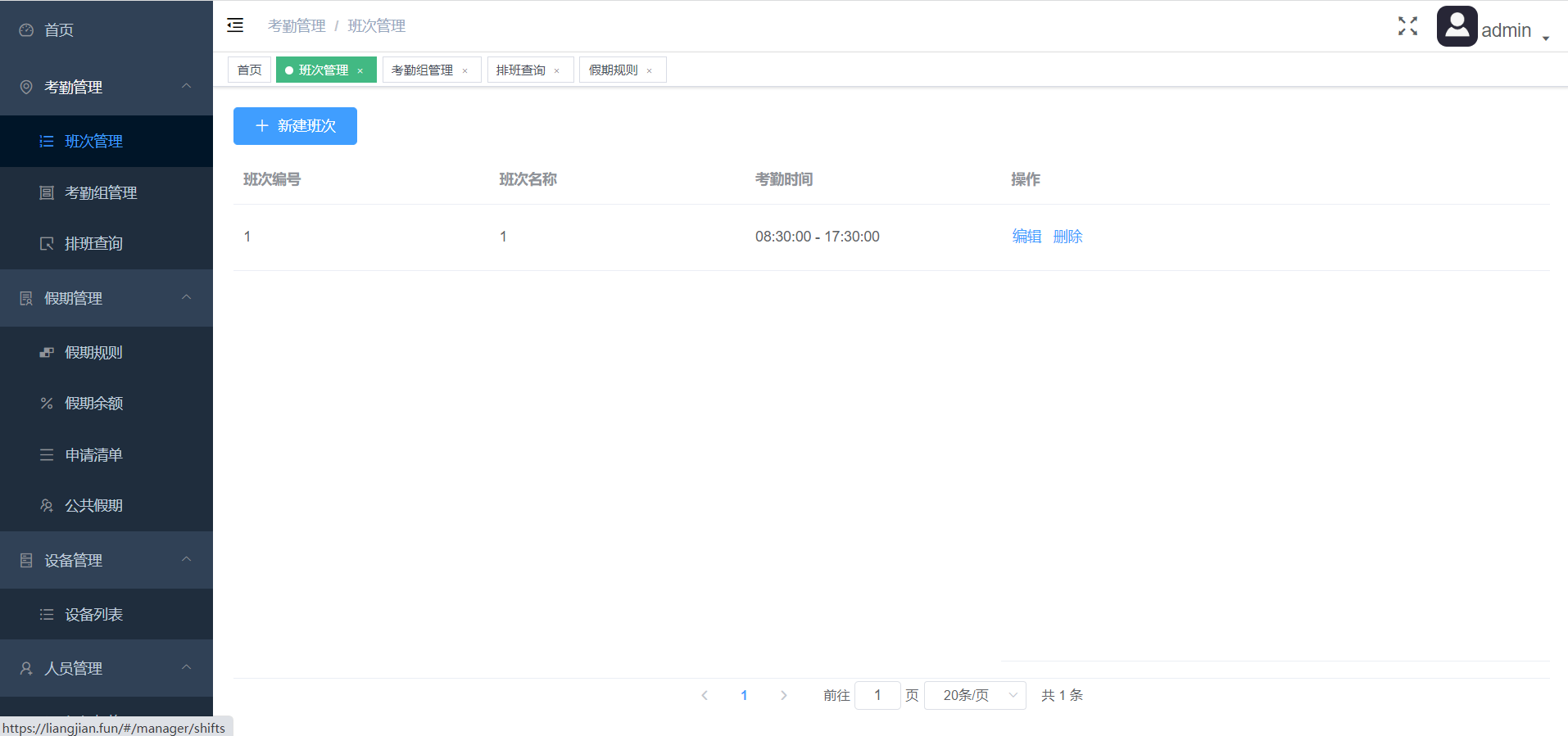The height and width of the screenshot is (736, 1568).
Task: Close the 假期规则 tab
Action: pyautogui.click(x=650, y=70)
